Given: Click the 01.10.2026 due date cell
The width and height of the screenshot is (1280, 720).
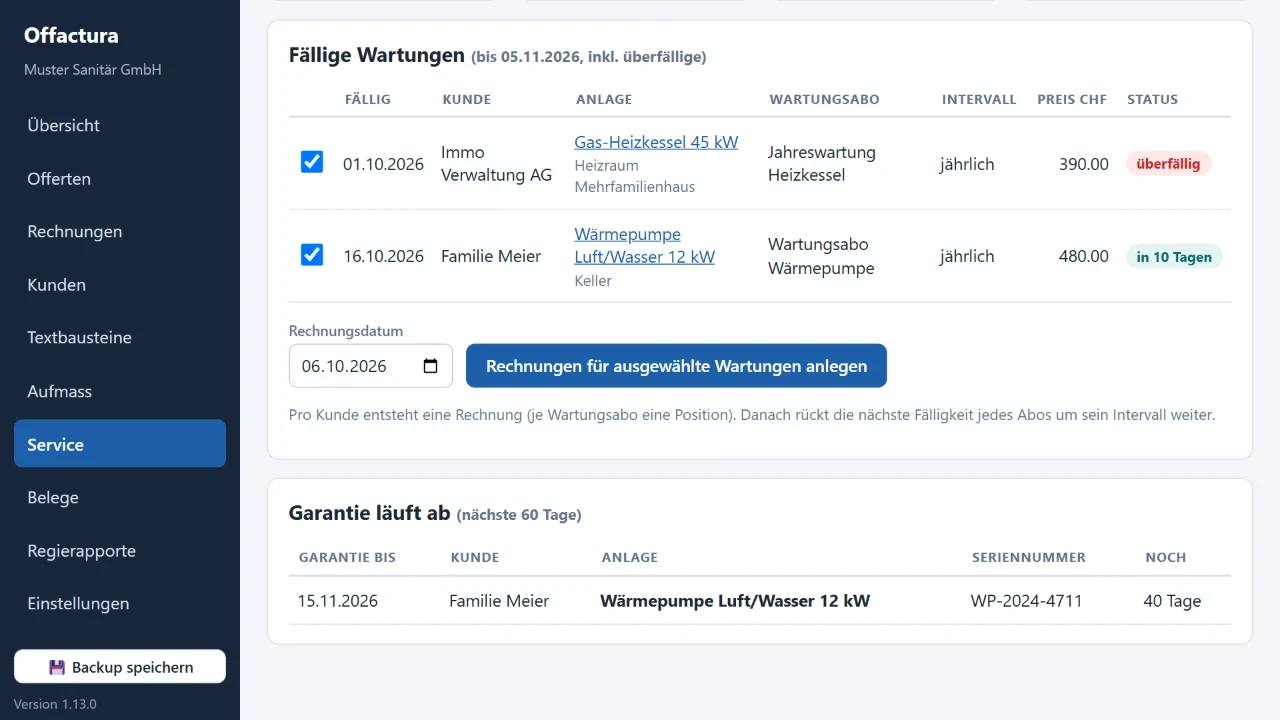Looking at the screenshot, I should (384, 164).
